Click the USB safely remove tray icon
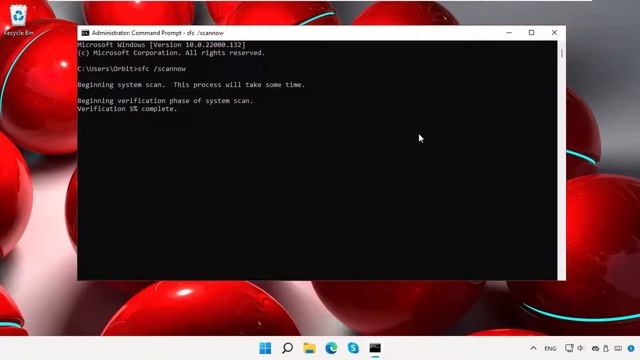Screen dimensions: 640x360 coord(606,348)
